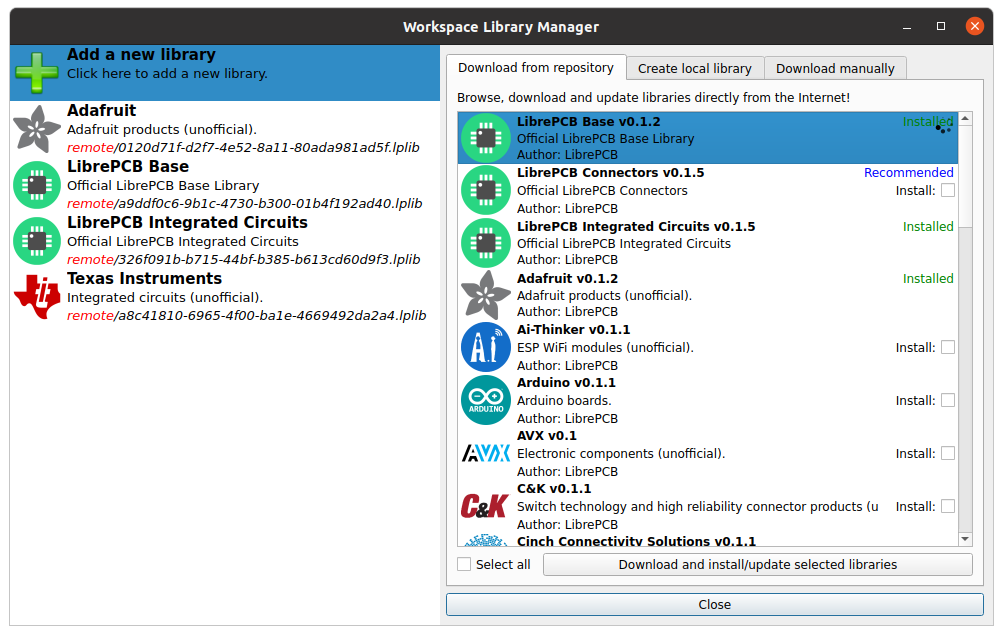Screen dimensions: 1003x635
Task: Click the AVX logo icon
Action: click(x=486, y=453)
